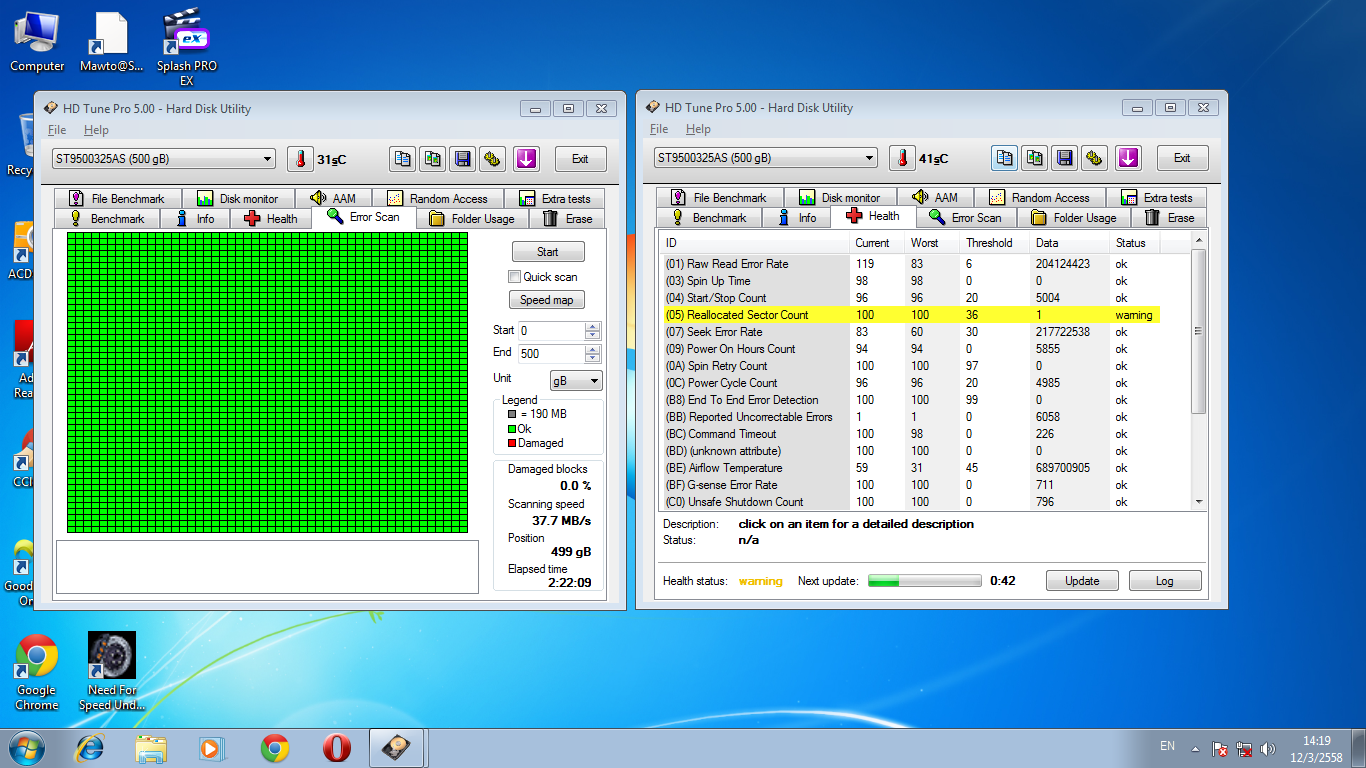The height and width of the screenshot is (768, 1366).
Task: Click down arrow of the End value spinner
Action: (593, 358)
